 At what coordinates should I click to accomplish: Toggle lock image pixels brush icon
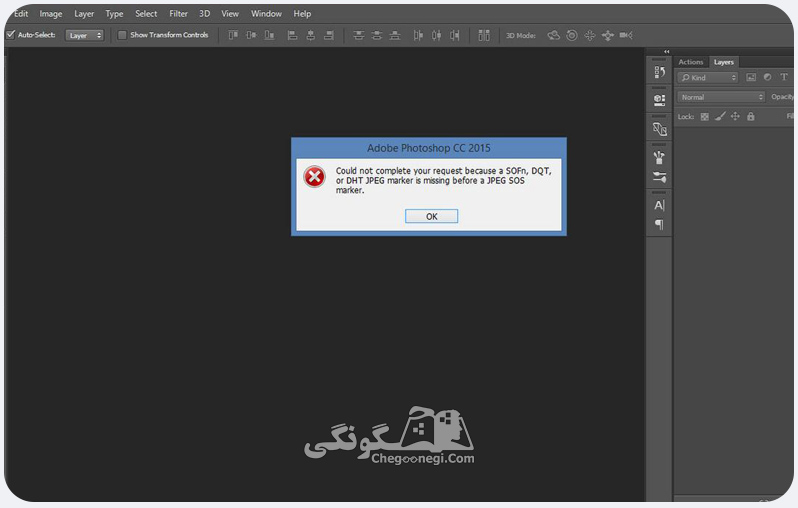click(x=720, y=117)
